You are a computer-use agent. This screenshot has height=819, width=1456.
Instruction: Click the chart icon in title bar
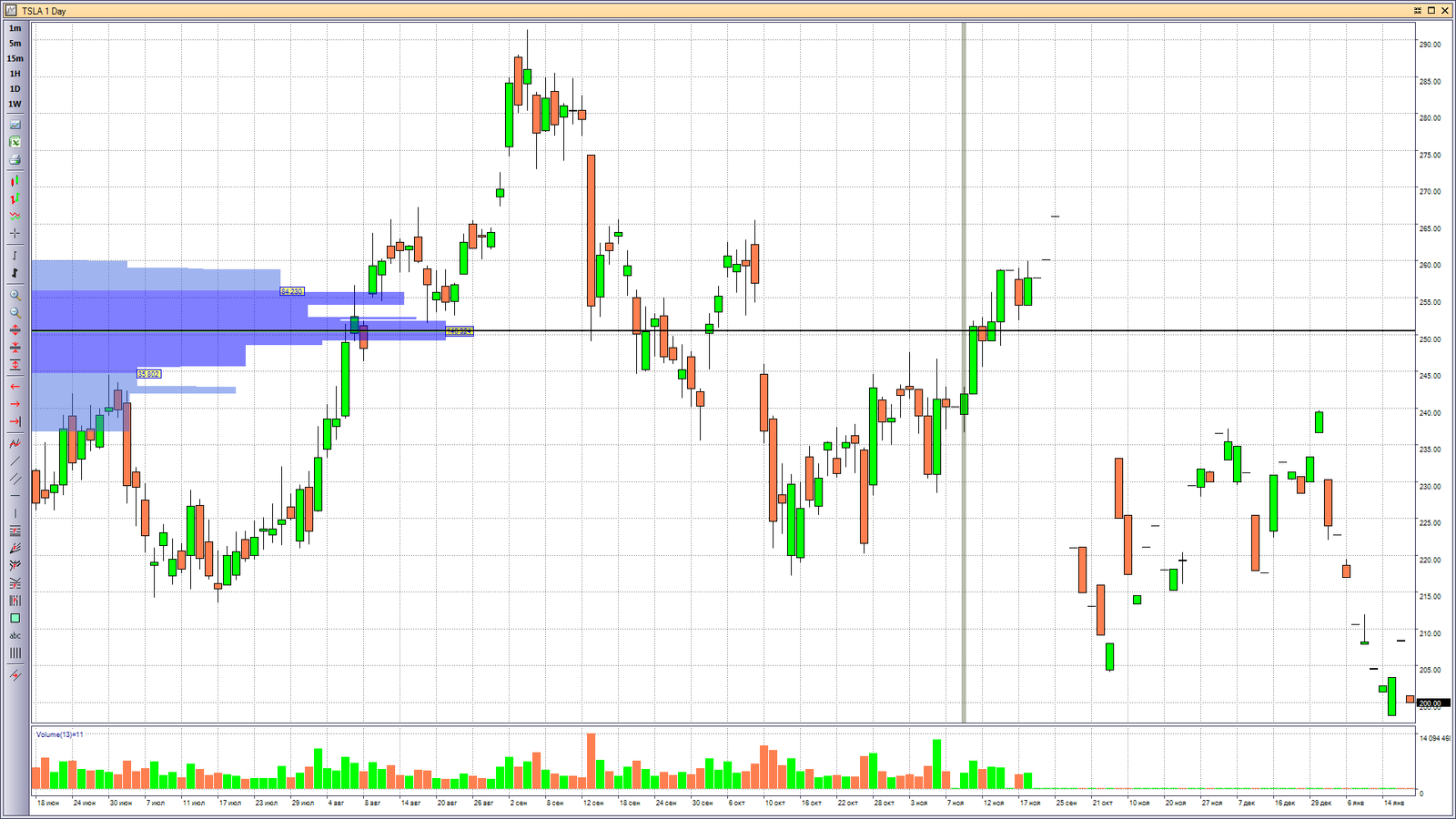tap(11, 11)
